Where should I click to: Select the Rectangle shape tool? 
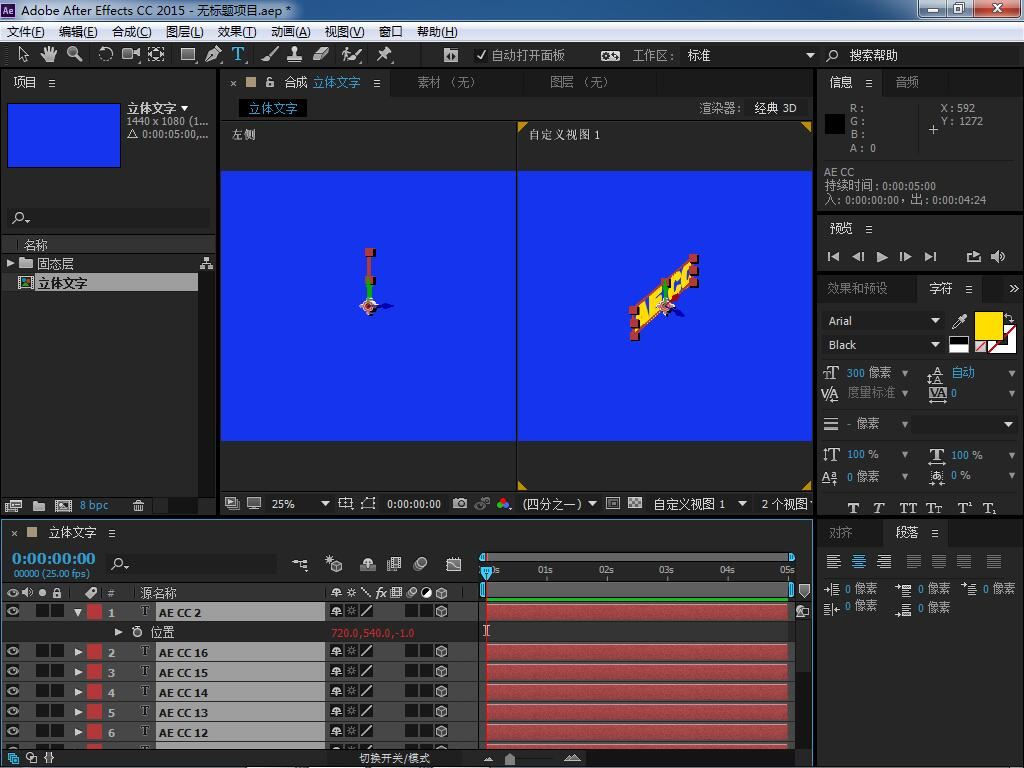pyautogui.click(x=188, y=55)
